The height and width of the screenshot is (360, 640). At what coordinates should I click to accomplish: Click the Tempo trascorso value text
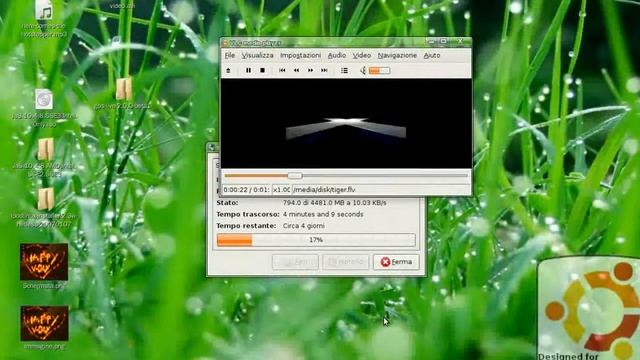pos(323,214)
